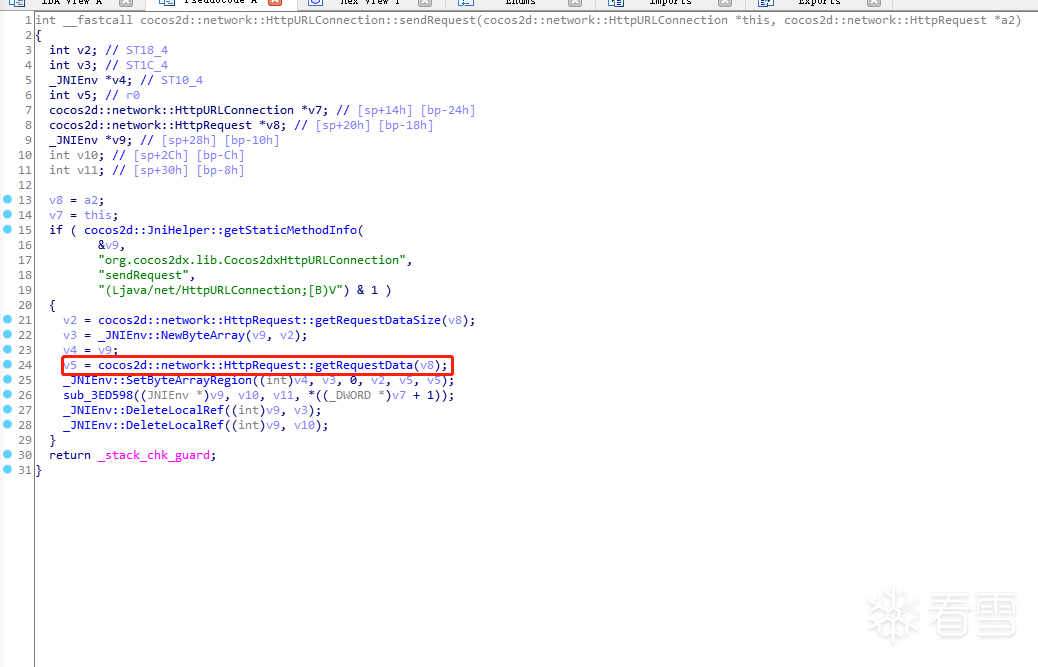The image size is (1038, 667).
Task: Click the *a2 parameter on line 1
Action: point(1004,20)
